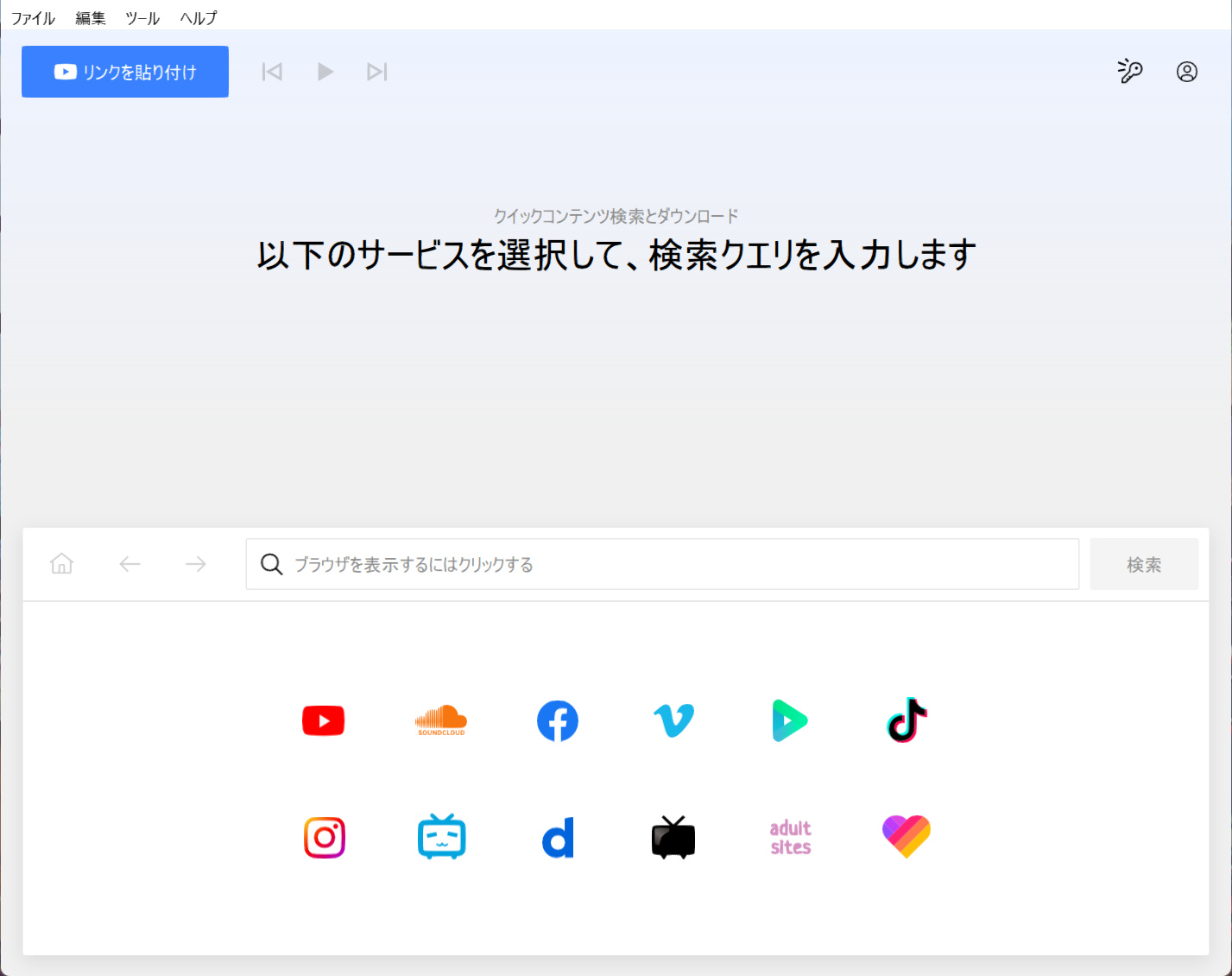This screenshot has height=976, width=1232.
Task: Select the YouTube service icon
Action: (324, 720)
